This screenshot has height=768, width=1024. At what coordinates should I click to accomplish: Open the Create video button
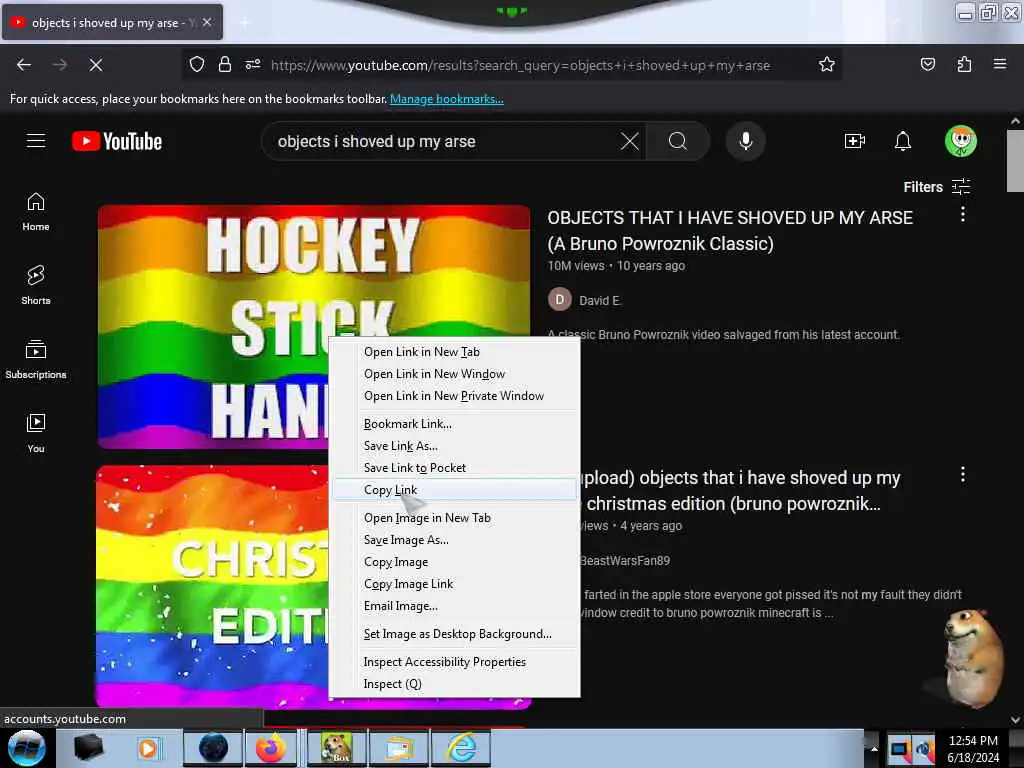pyautogui.click(x=854, y=141)
